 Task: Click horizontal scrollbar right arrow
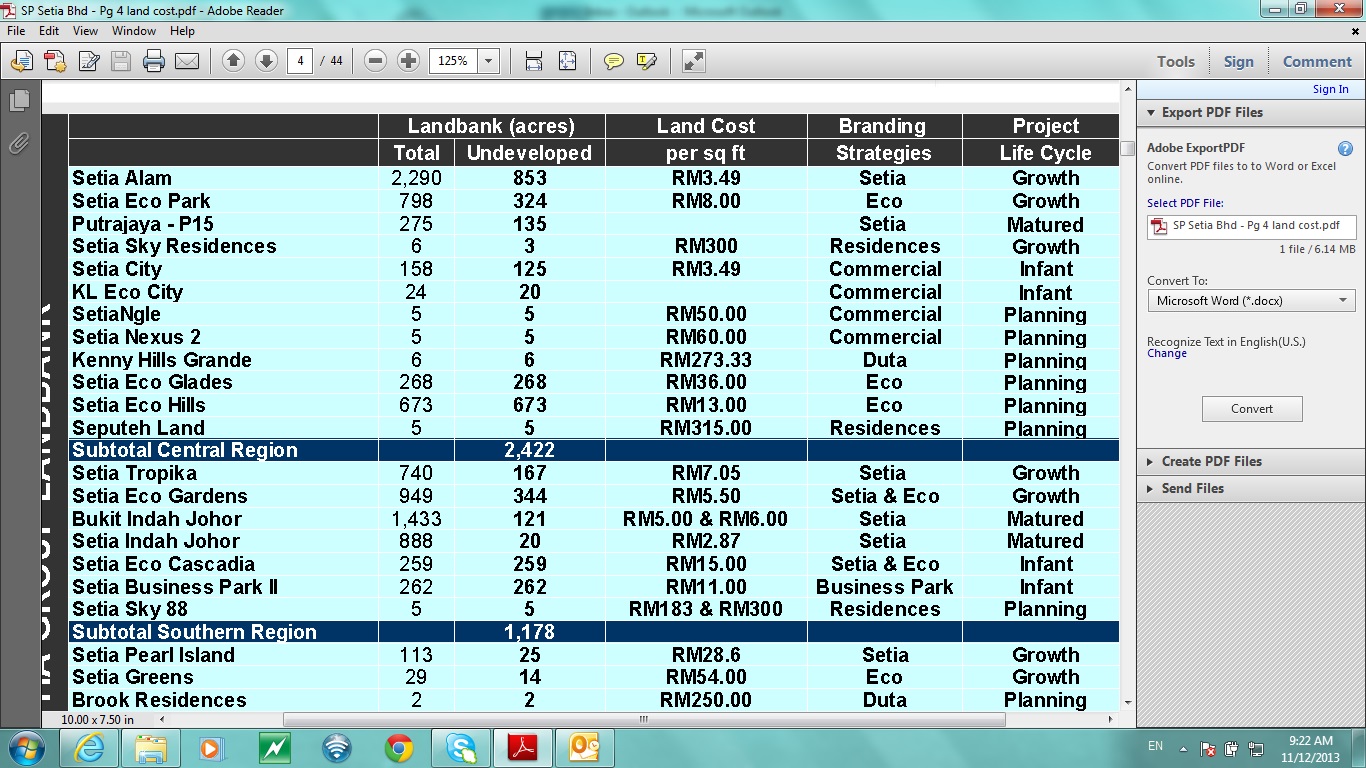click(1111, 719)
